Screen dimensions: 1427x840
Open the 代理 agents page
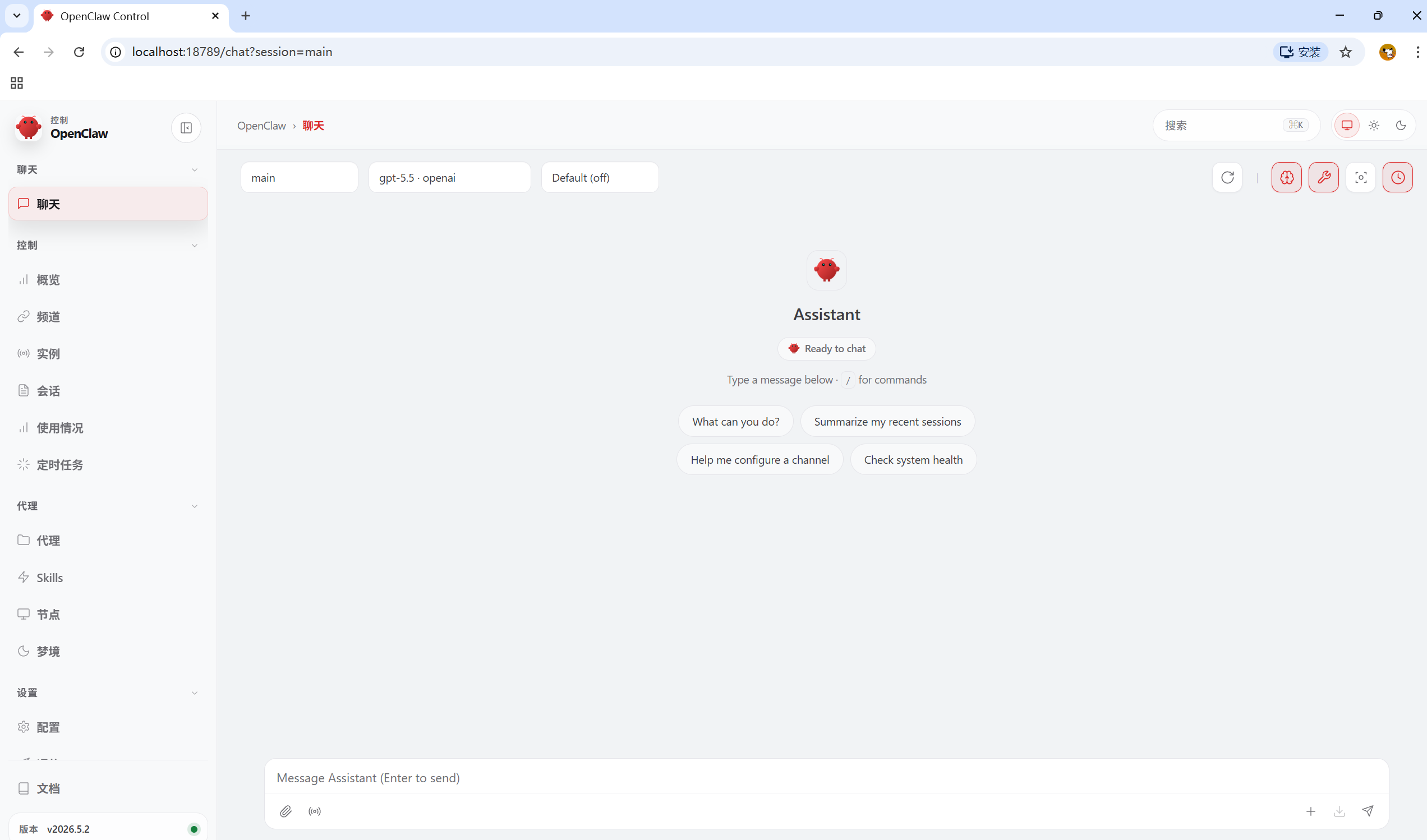tap(108, 541)
